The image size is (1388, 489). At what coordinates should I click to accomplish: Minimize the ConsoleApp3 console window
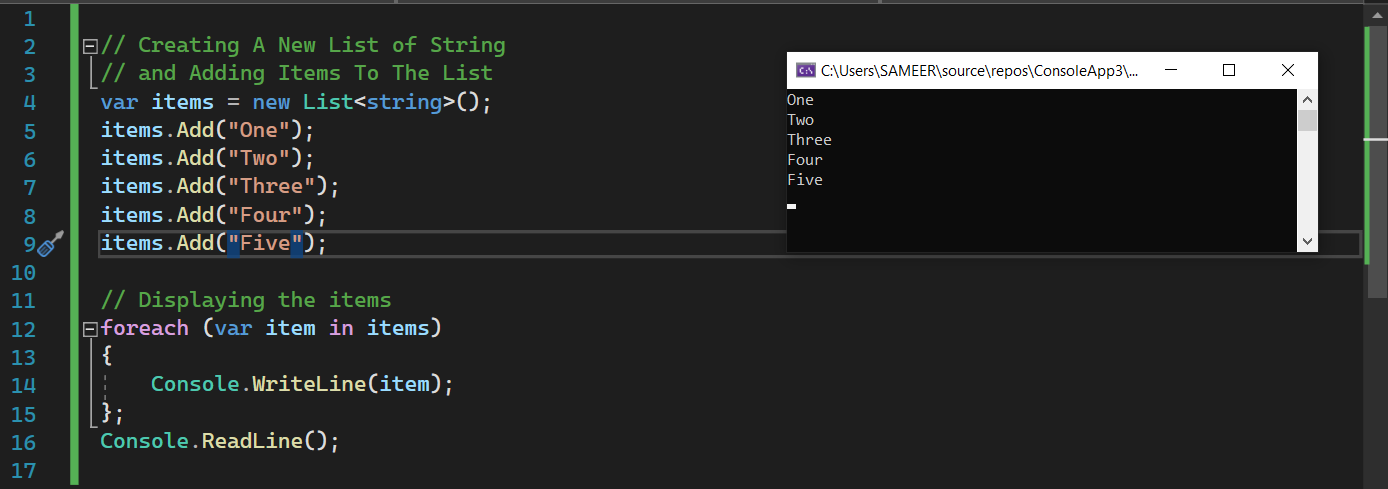tap(1168, 70)
